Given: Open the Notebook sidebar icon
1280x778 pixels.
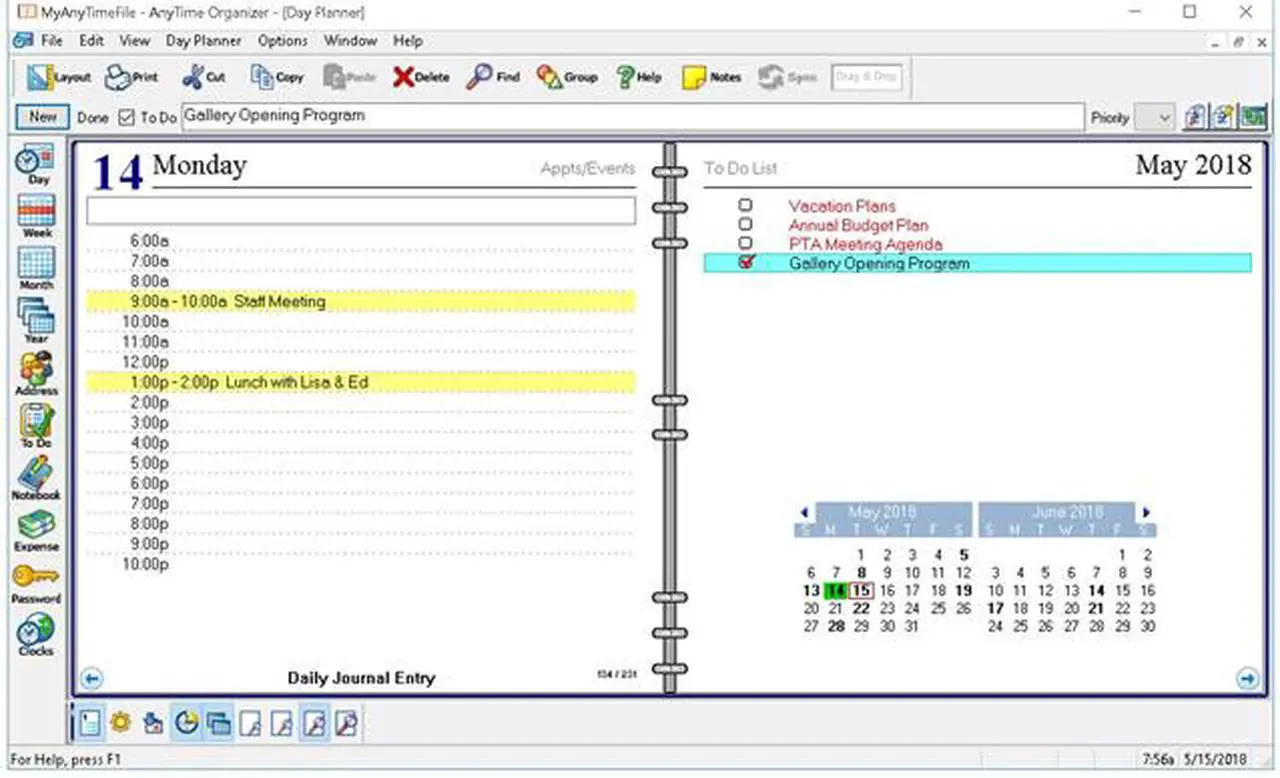Looking at the screenshot, I should tap(37, 478).
